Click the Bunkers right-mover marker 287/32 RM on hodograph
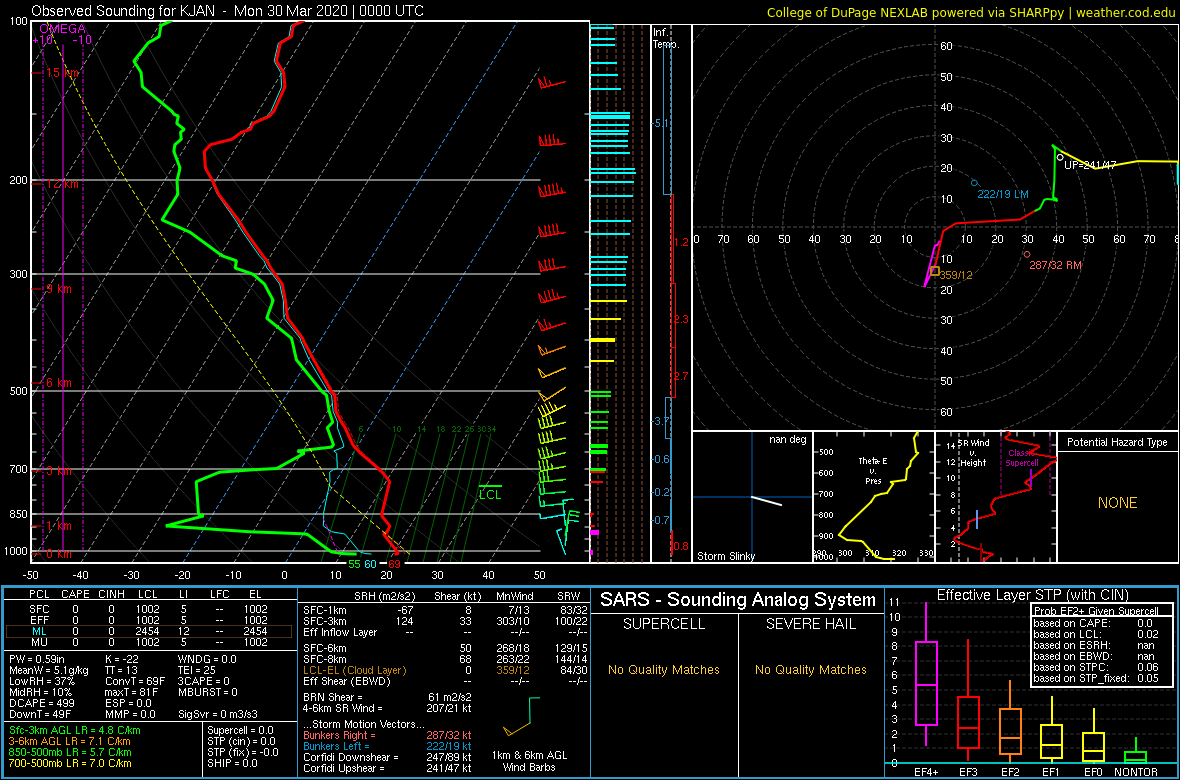 coord(1026,254)
